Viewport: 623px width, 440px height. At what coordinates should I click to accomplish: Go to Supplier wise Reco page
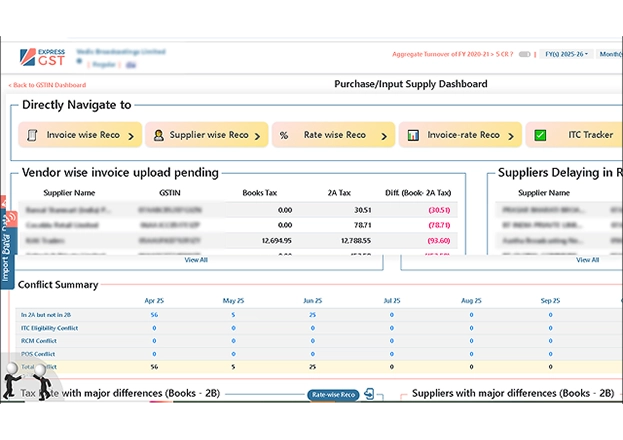tap(210, 135)
